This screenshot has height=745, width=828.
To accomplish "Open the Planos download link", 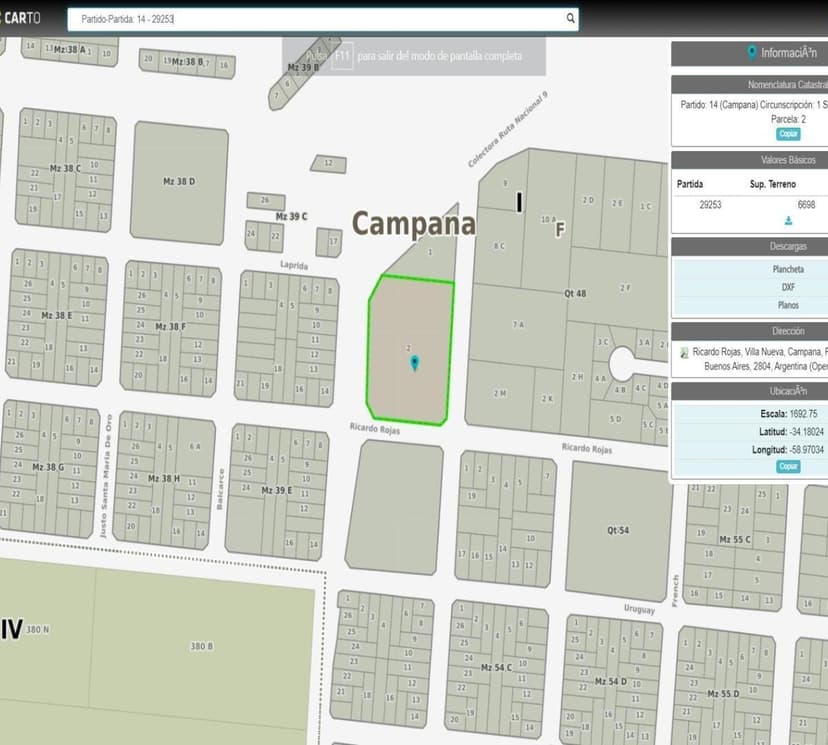I will 788,305.
